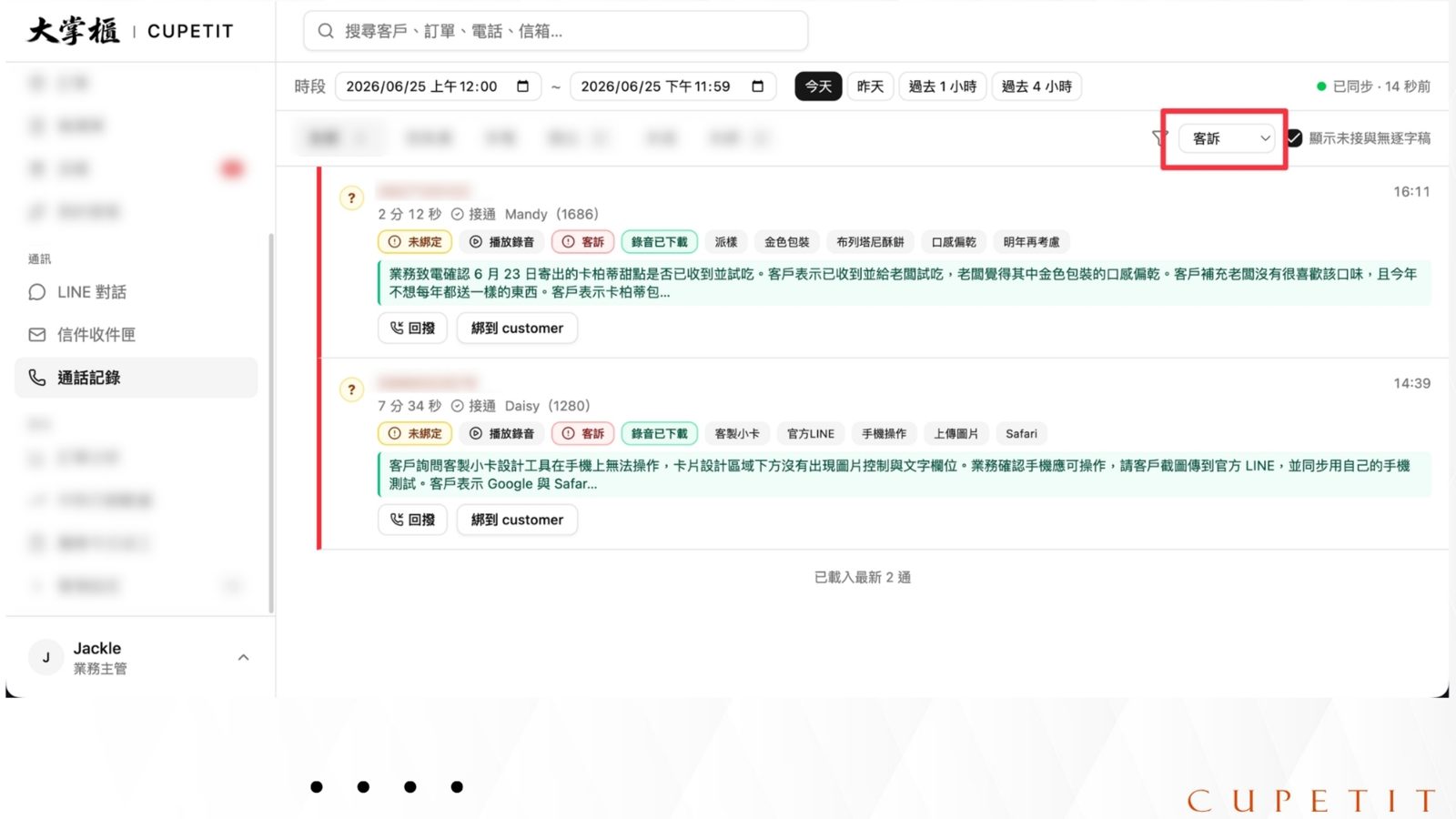Viewport: 1456px width, 819px height.
Task: Click 客訴 tag on Daisy call
Action: 583,434
